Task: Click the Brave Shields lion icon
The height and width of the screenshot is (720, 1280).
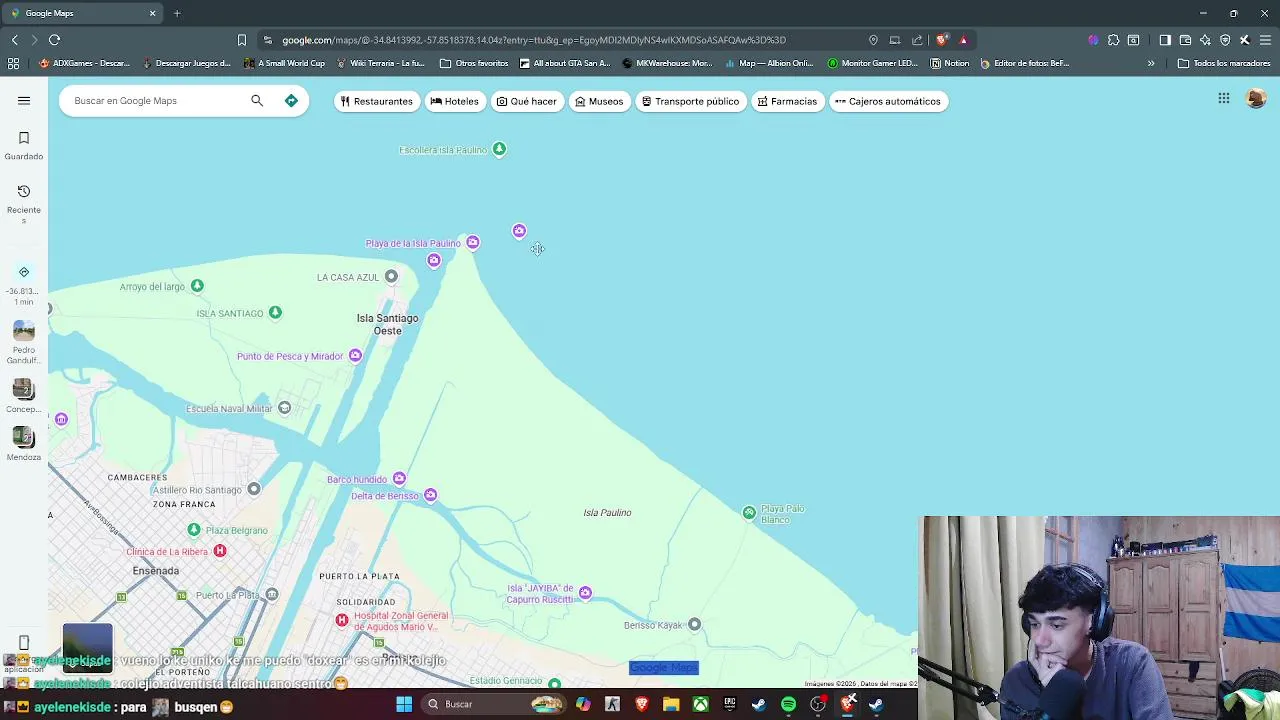Action: tap(942, 40)
